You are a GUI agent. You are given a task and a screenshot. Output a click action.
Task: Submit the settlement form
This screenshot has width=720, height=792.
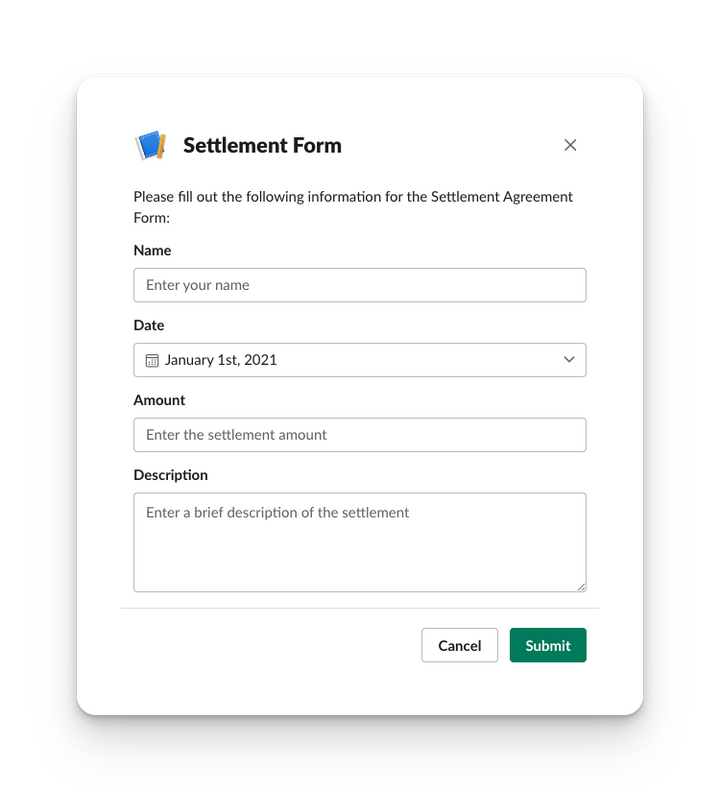point(548,645)
